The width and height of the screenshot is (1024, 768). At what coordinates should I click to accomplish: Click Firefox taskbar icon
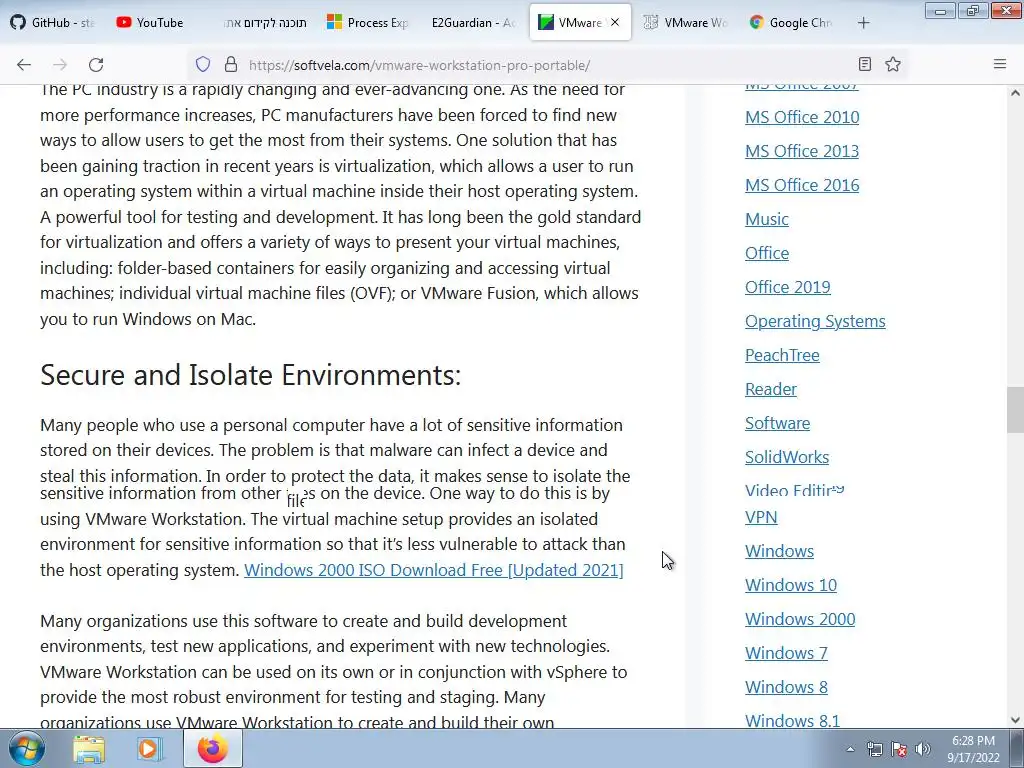click(x=212, y=749)
